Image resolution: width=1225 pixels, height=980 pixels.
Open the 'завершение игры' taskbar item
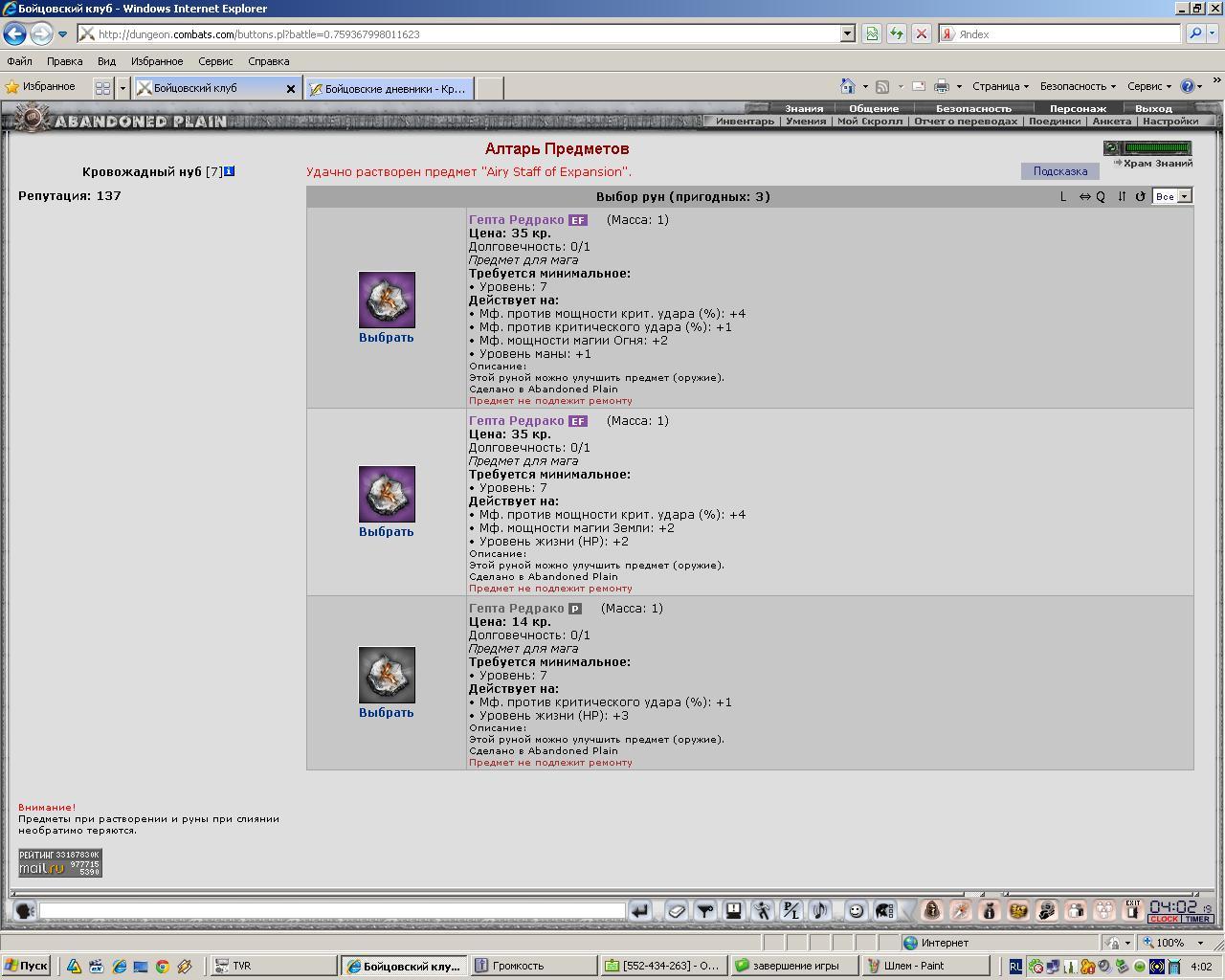[x=792, y=966]
